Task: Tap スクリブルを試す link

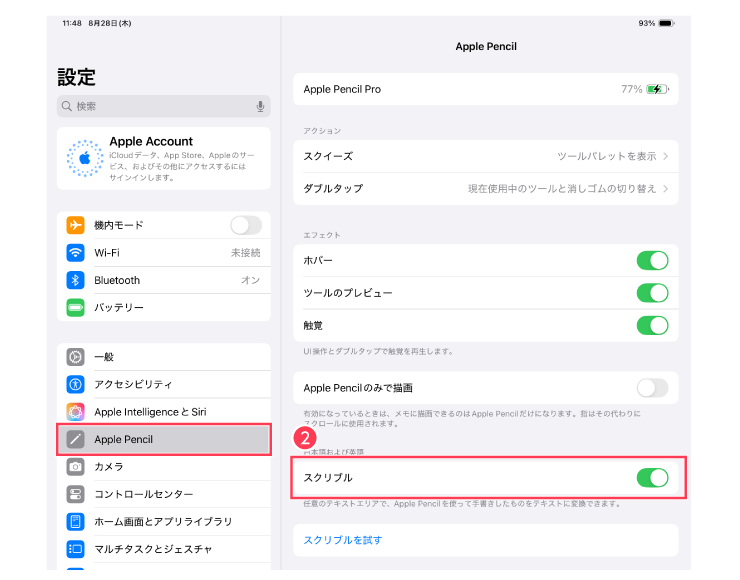Action: [343, 540]
